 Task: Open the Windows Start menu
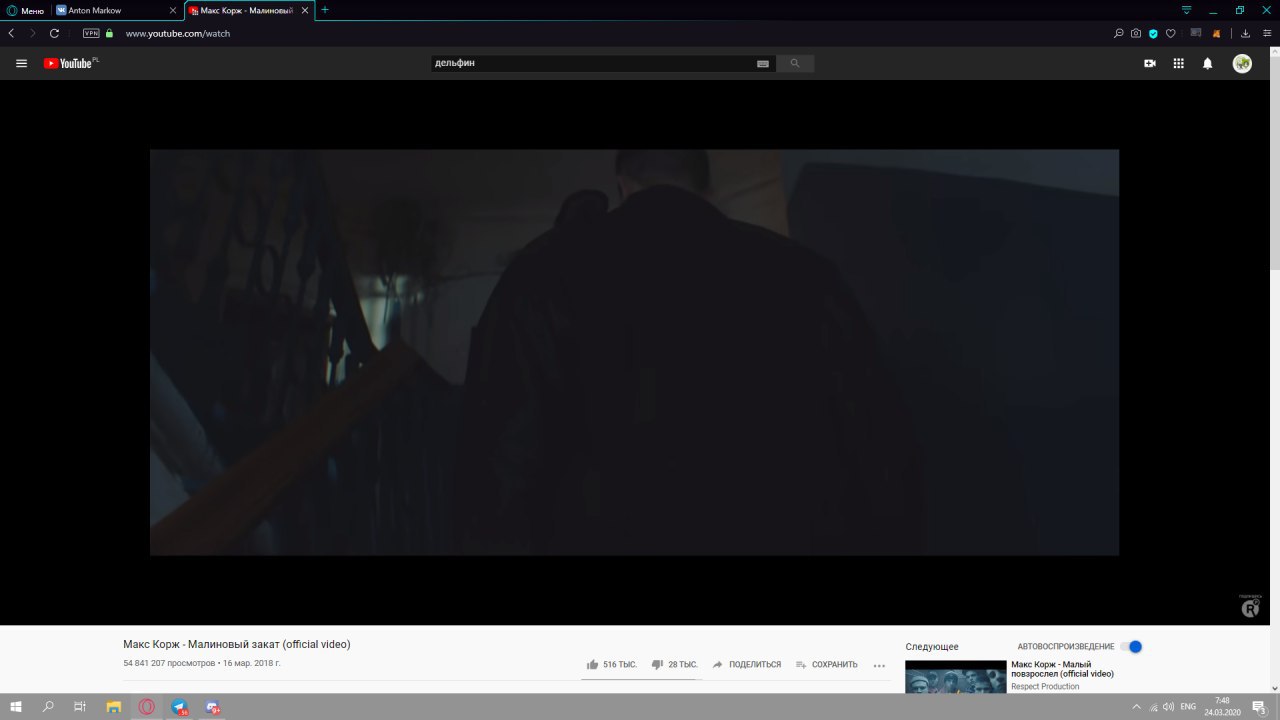[x=16, y=707]
